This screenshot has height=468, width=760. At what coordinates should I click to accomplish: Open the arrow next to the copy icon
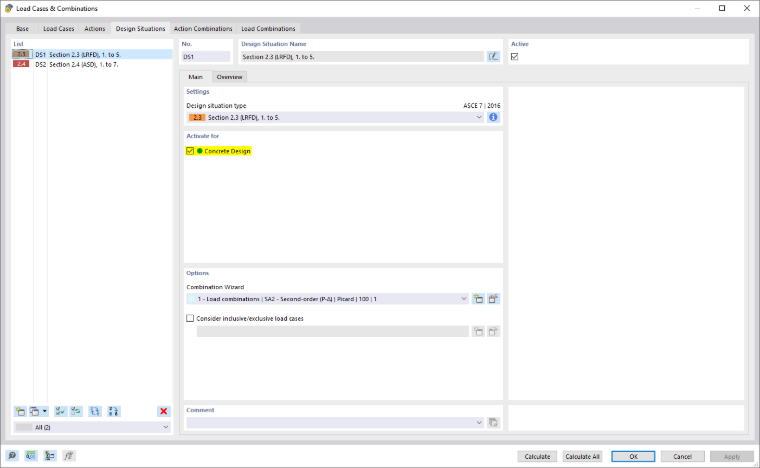(x=45, y=411)
